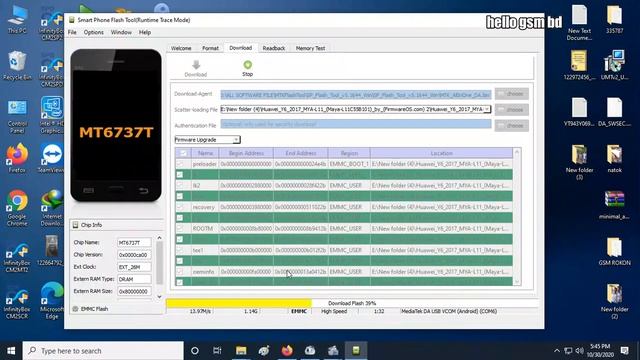Click Chip Info scroll down arrow

pyautogui.click(x=160, y=297)
